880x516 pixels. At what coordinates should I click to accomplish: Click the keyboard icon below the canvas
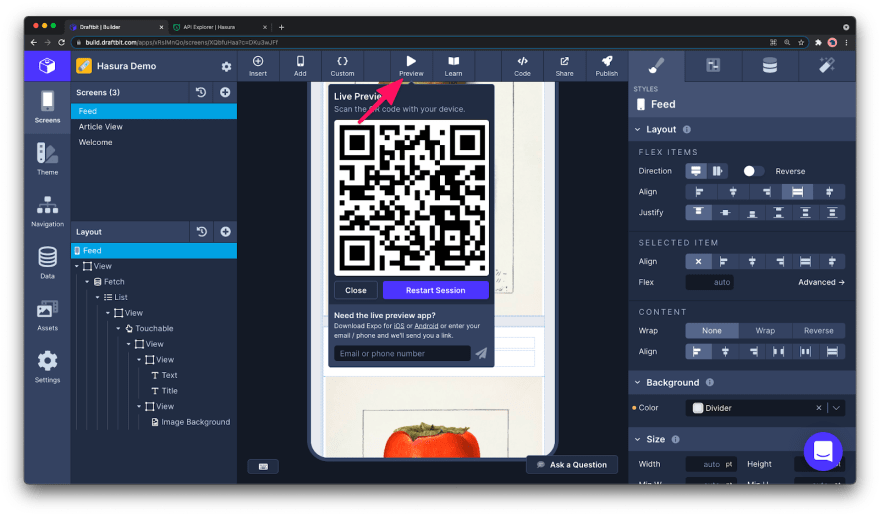263,467
